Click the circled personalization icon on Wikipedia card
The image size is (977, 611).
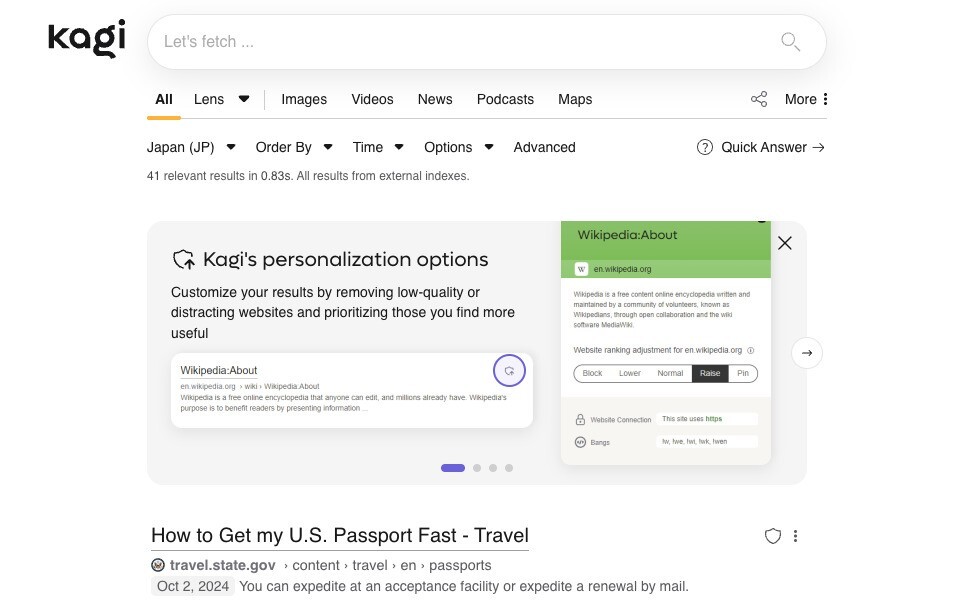509,371
